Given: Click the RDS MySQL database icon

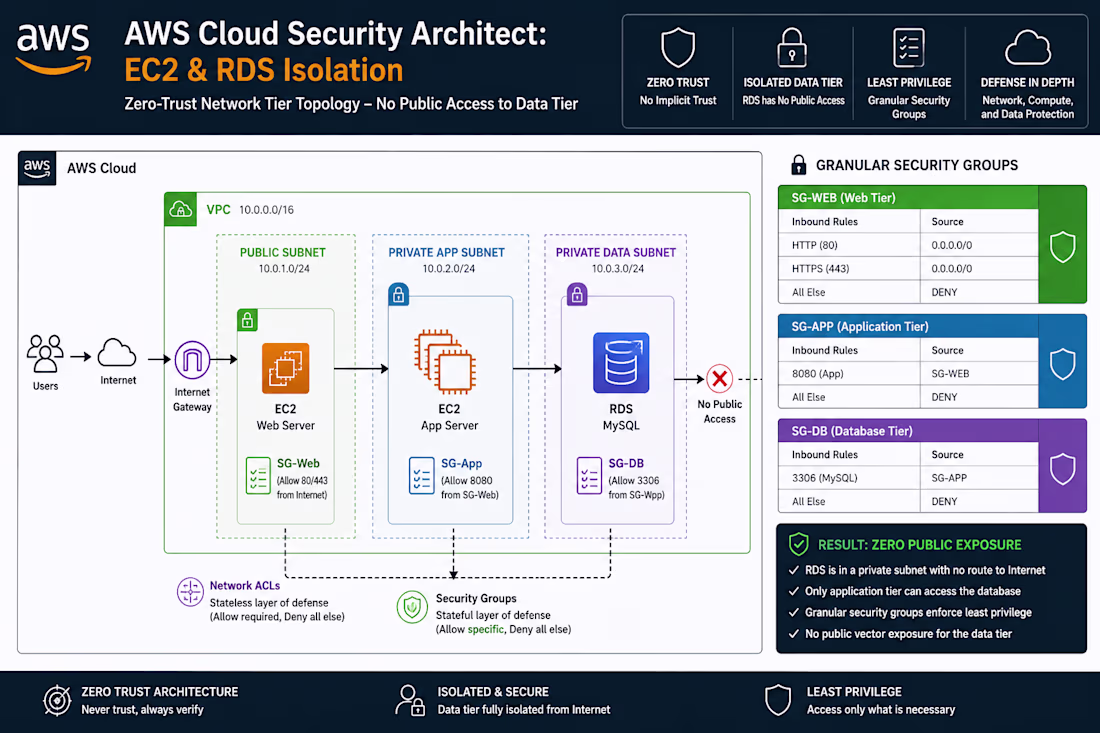Looking at the screenshot, I should tap(621, 363).
